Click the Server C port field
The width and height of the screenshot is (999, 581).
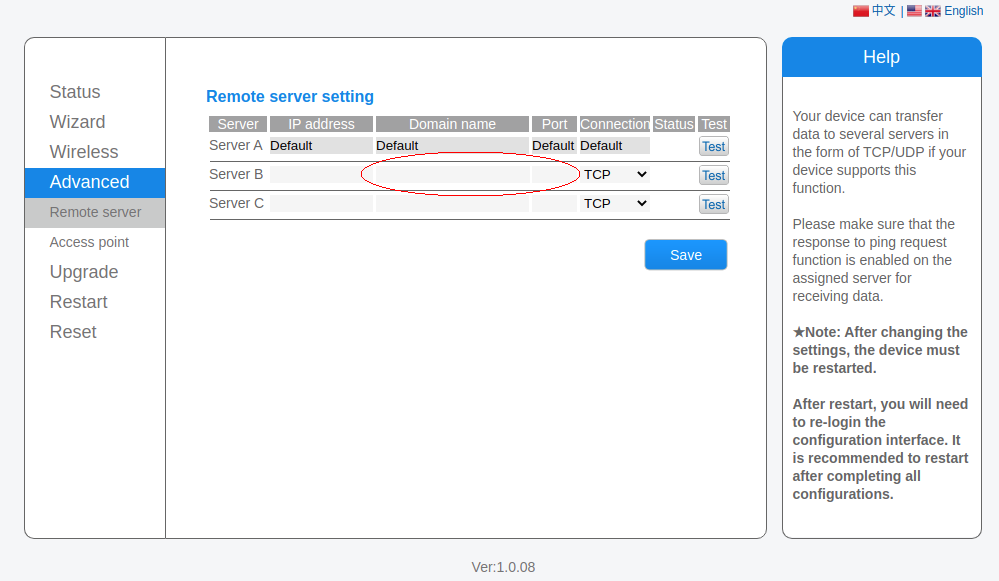coord(554,203)
